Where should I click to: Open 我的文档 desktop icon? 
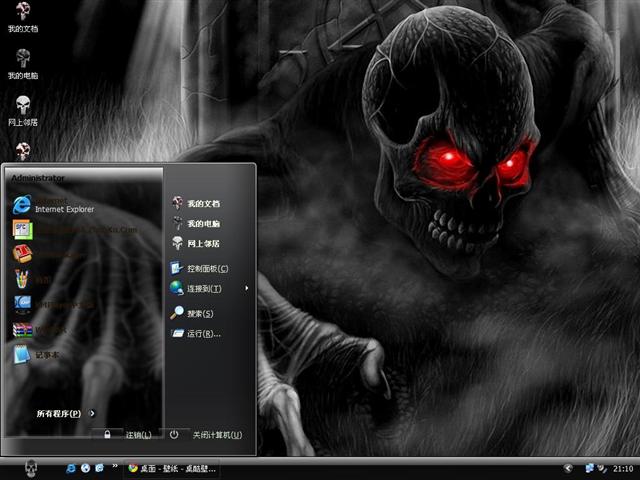point(23,17)
